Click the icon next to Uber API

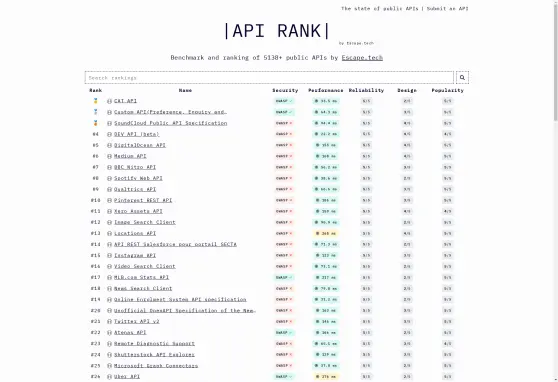tap(110, 377)
